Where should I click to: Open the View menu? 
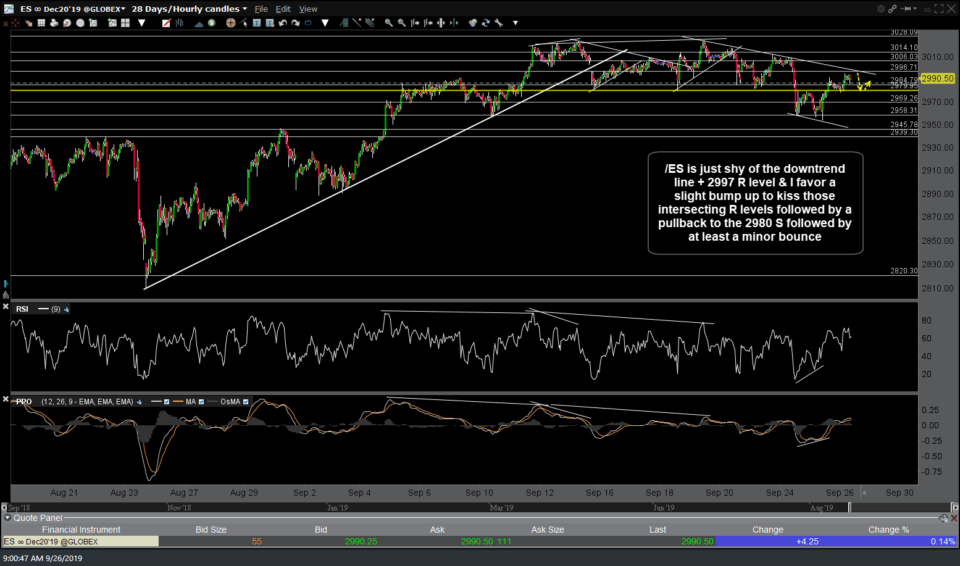[x=308, y=9]
